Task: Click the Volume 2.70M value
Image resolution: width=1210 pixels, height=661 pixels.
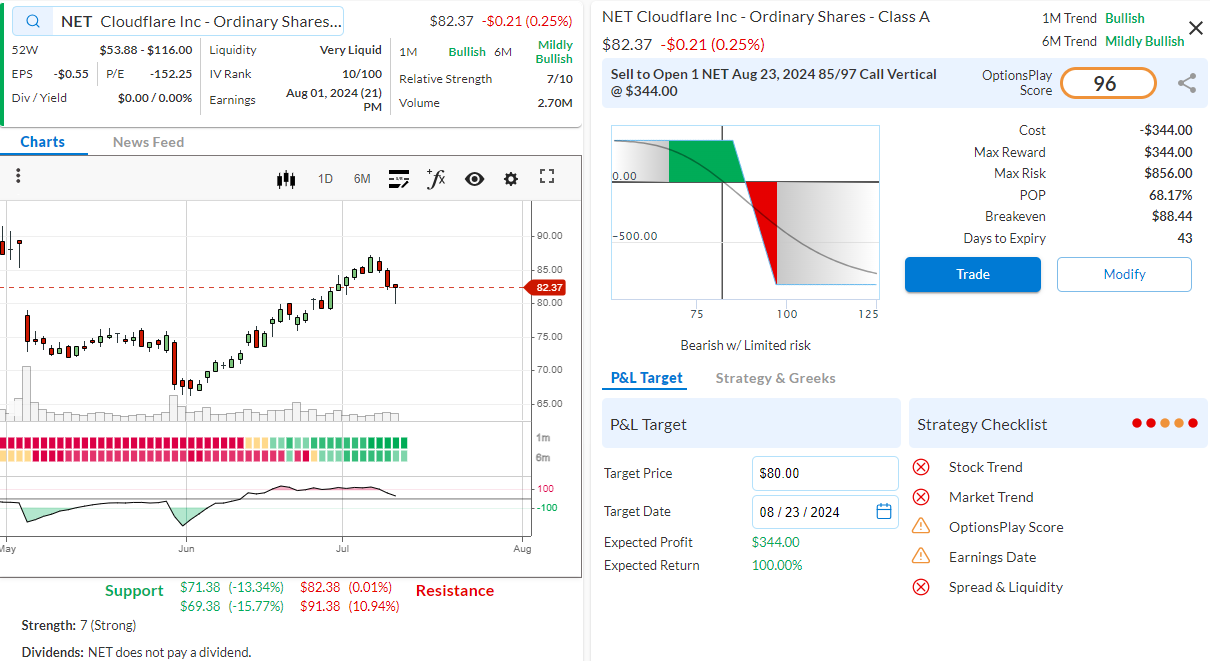Action: point(555,103)
